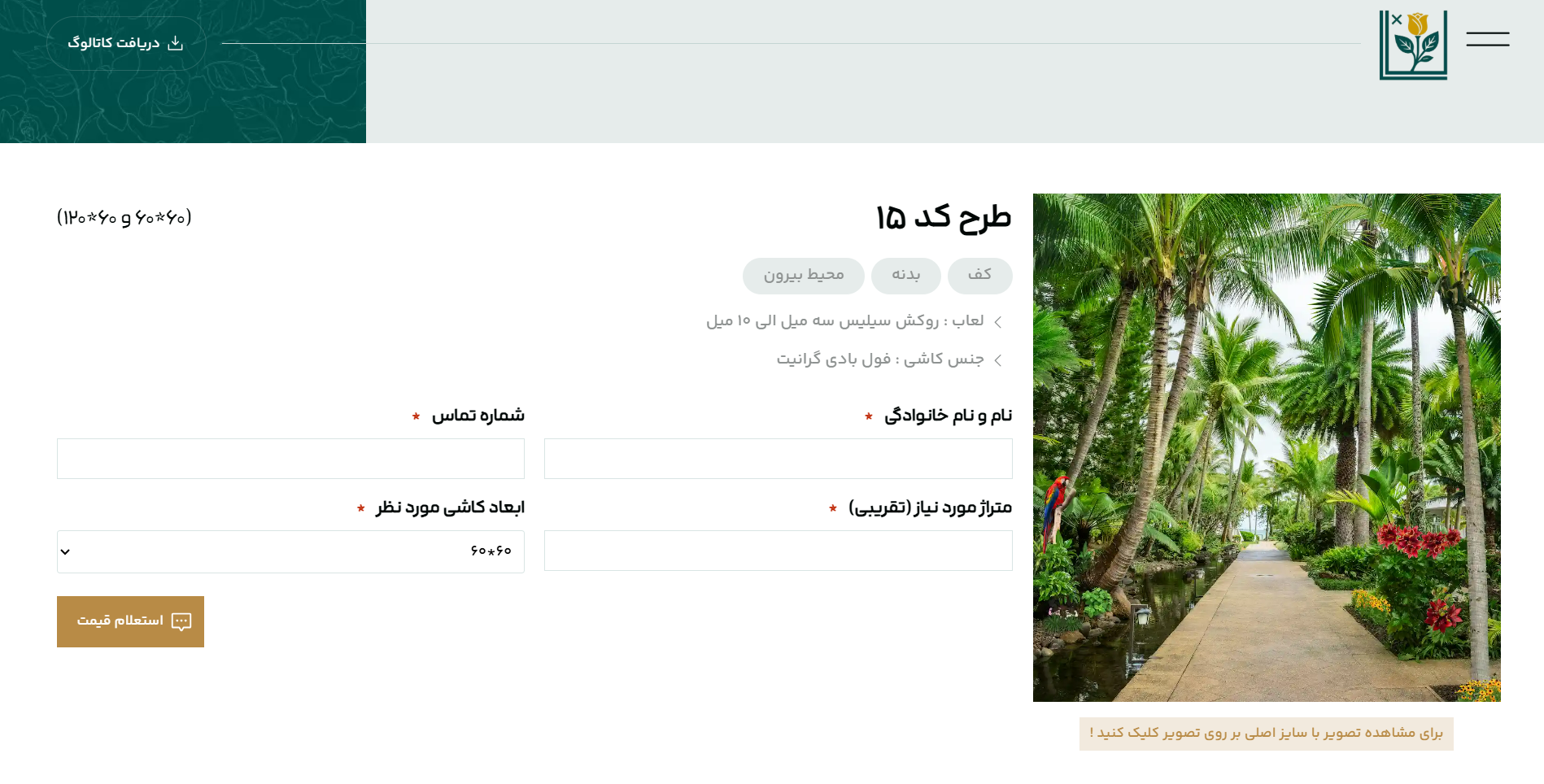Click the chevron beside جنس کاشی
This screenshot has width=1544, height=784.
tap(998, 359)
